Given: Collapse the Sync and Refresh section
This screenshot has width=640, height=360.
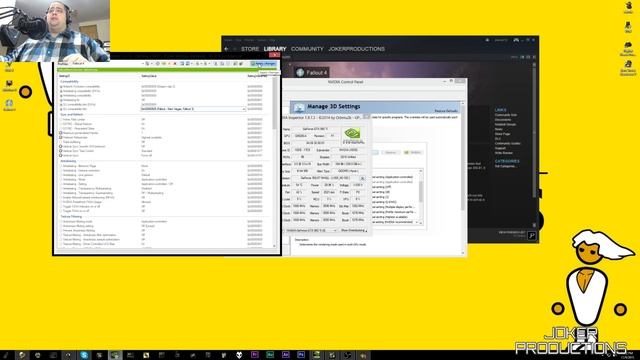Looking at the screenshot, I should tap(71, 115).
